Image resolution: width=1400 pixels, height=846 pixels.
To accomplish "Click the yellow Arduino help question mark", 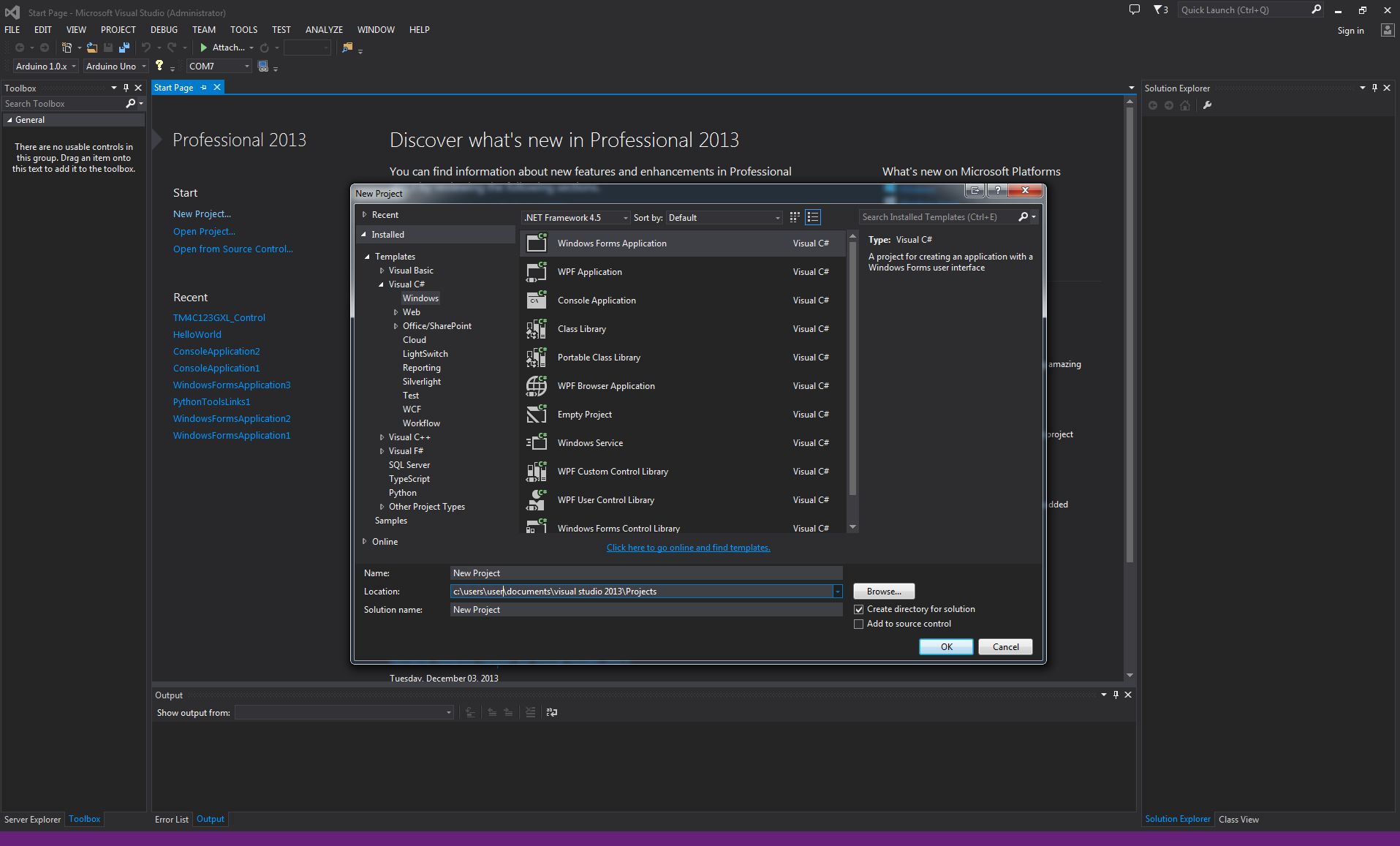I will 159,66.
